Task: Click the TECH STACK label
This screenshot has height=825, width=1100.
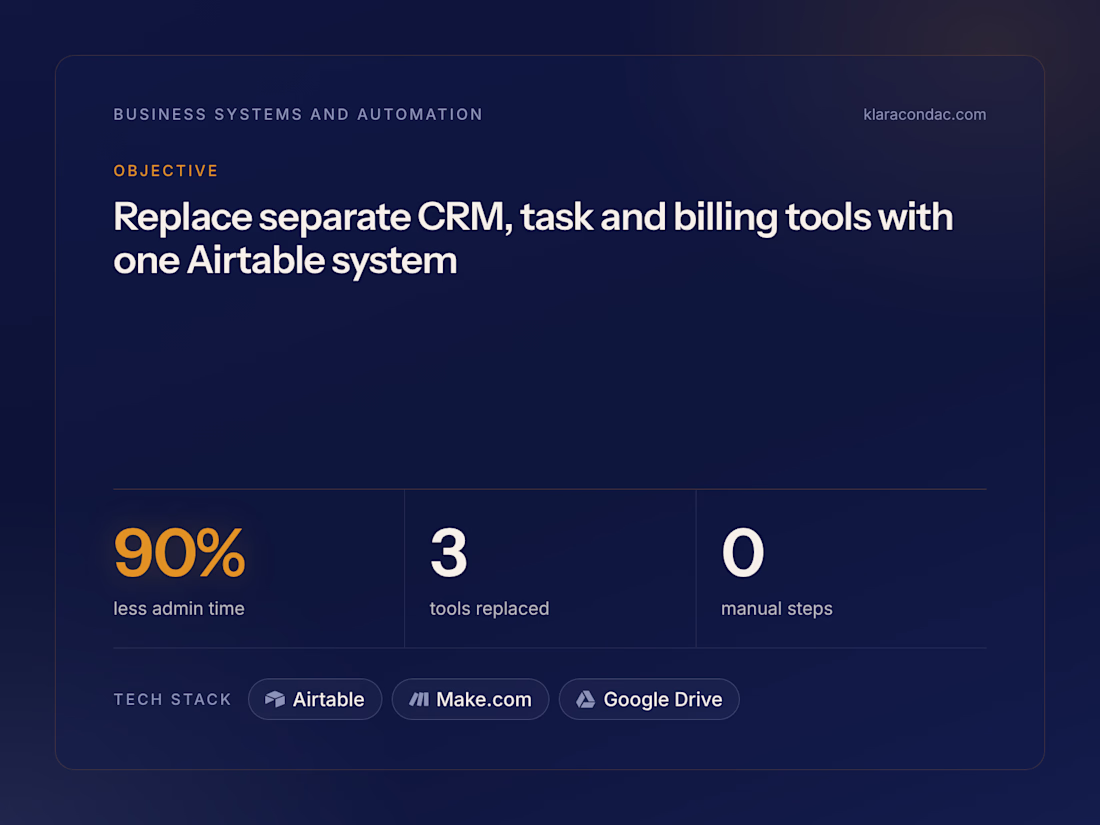Action: pyautogui.click(x=173, y=699)
